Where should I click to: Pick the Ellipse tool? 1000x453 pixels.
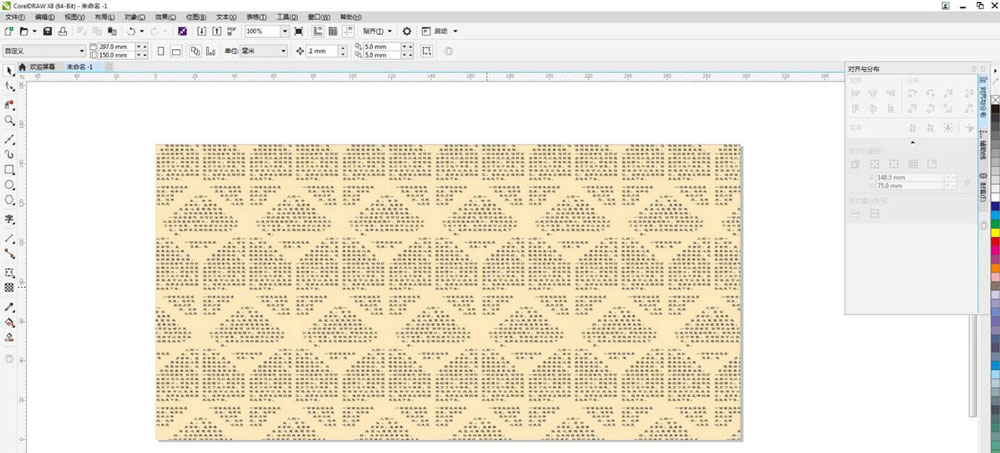[9, 185]
